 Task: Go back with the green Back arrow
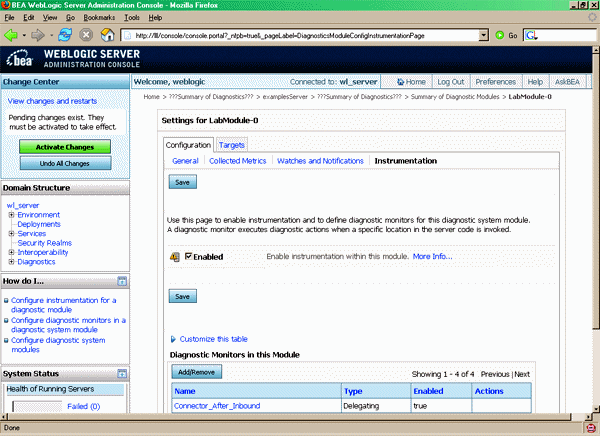click(x=11, y=36)
